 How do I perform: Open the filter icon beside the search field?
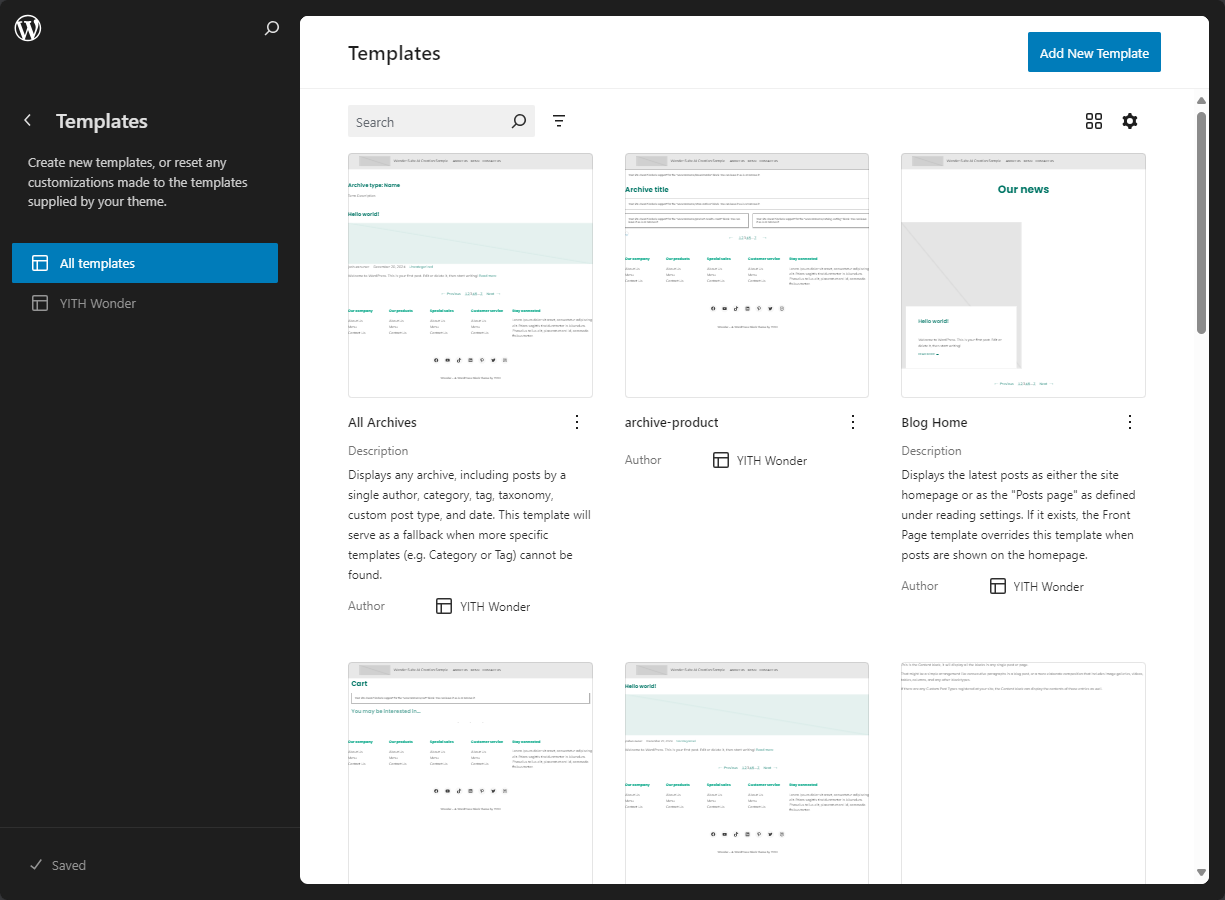tap(559, 120)
